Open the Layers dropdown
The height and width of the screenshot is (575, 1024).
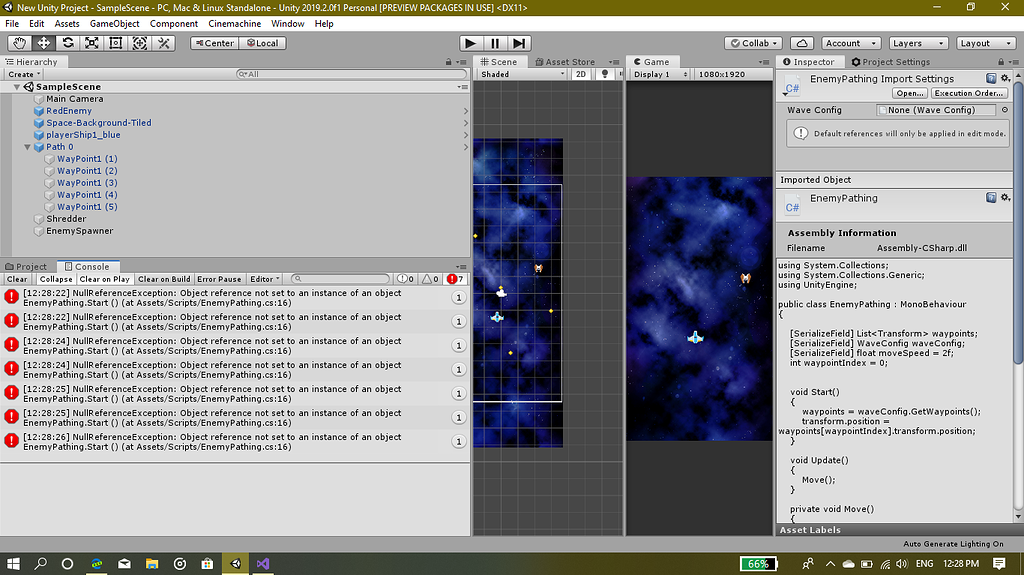(x=917, y=43)
